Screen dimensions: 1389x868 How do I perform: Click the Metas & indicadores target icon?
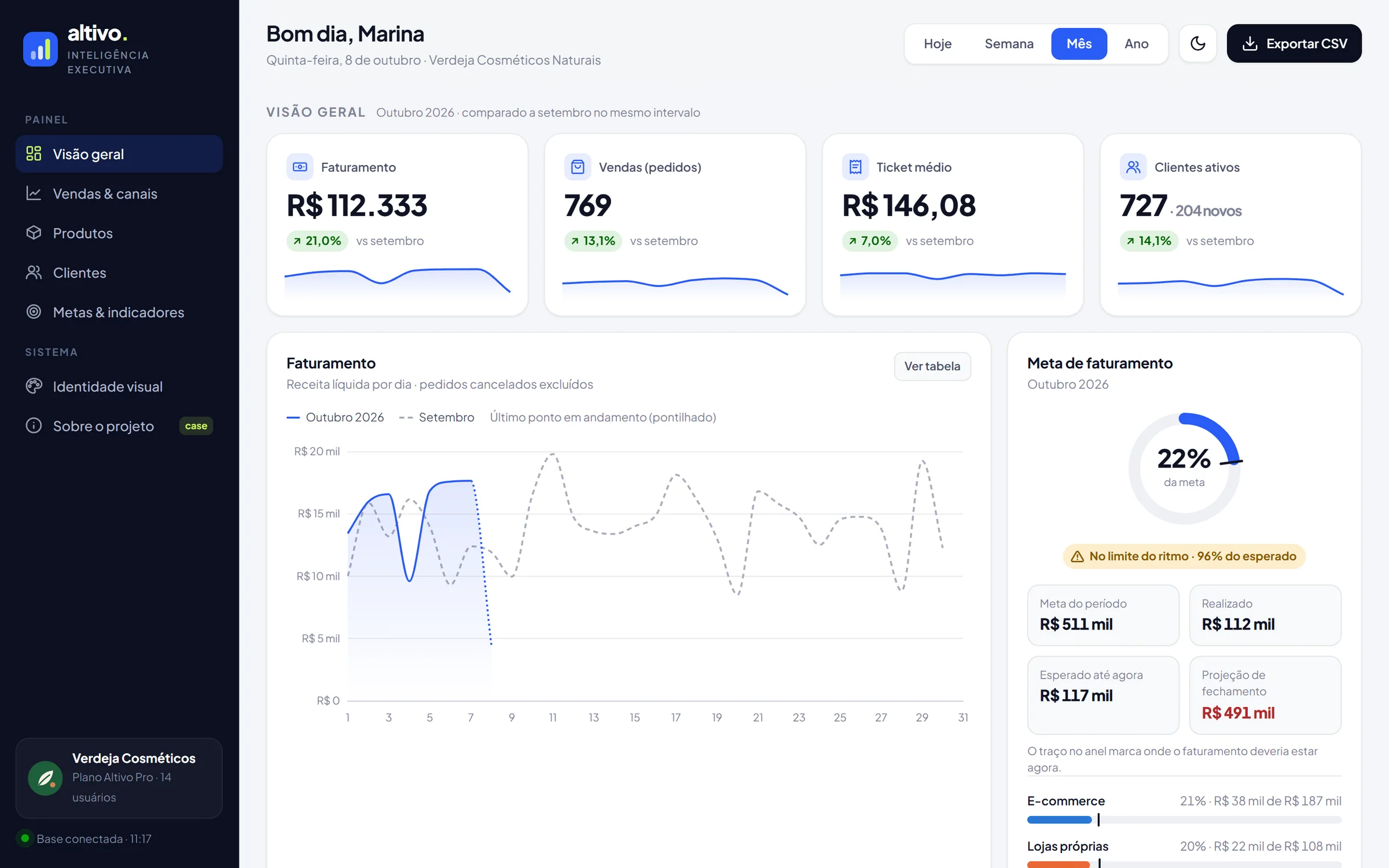coord(34,312)
